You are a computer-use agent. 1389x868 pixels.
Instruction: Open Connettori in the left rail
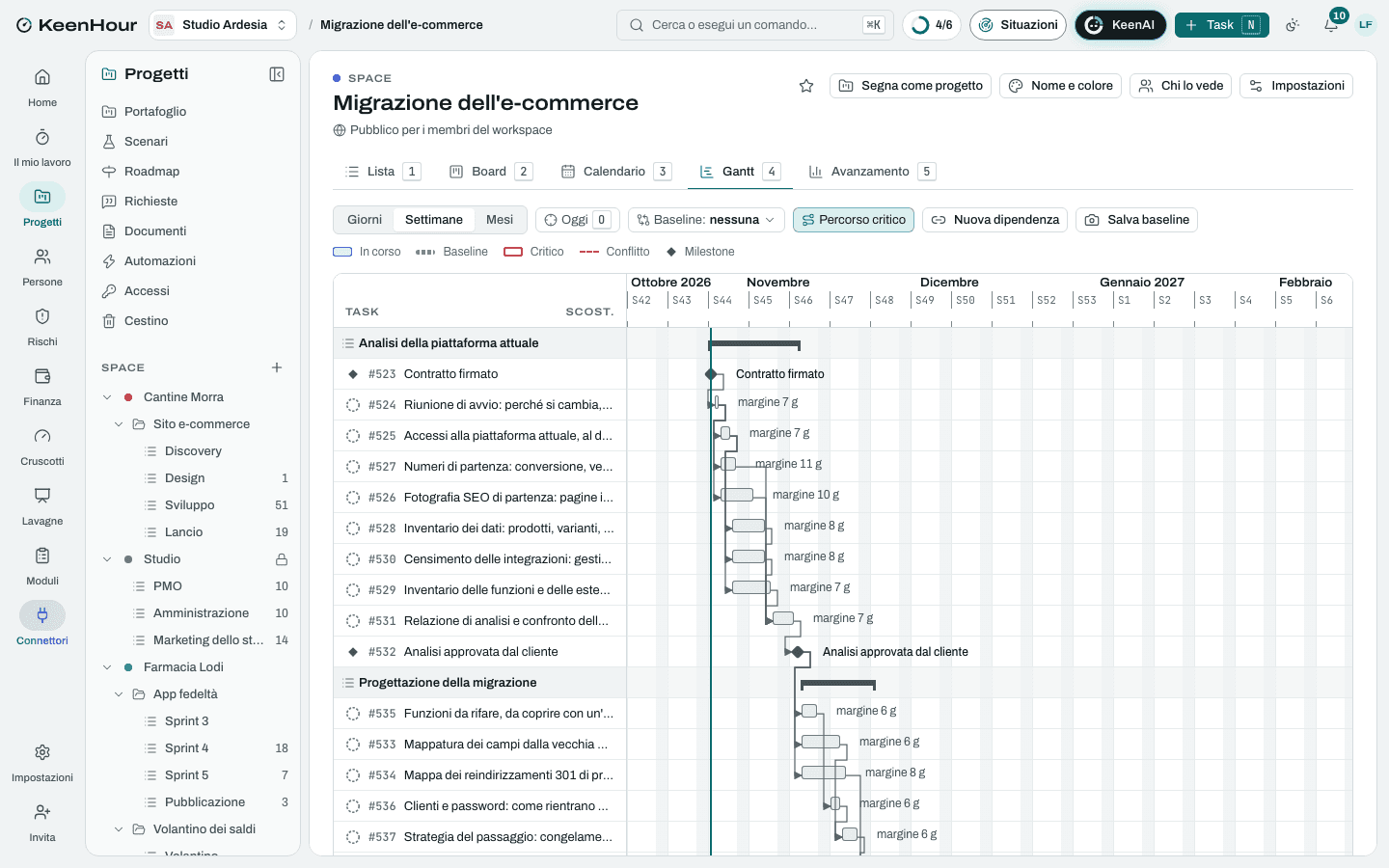pos(42,626)
